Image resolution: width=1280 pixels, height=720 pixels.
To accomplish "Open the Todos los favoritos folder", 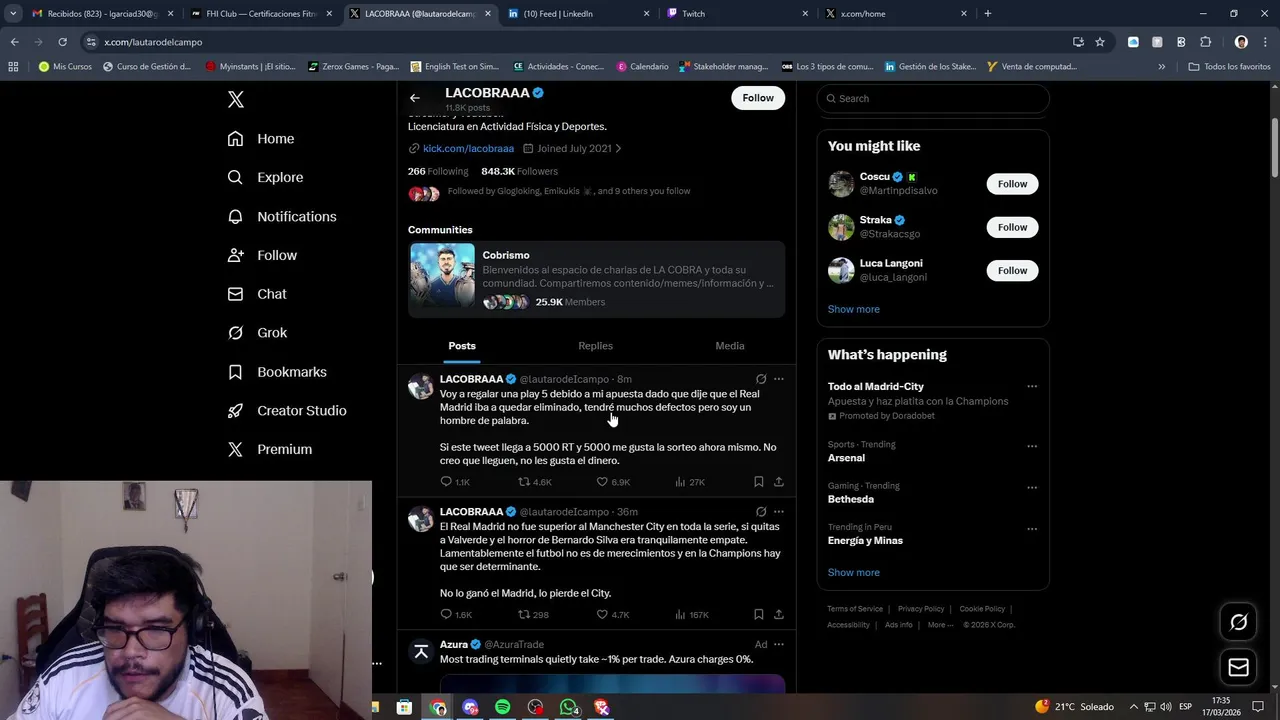I will tap(1229, 67).
